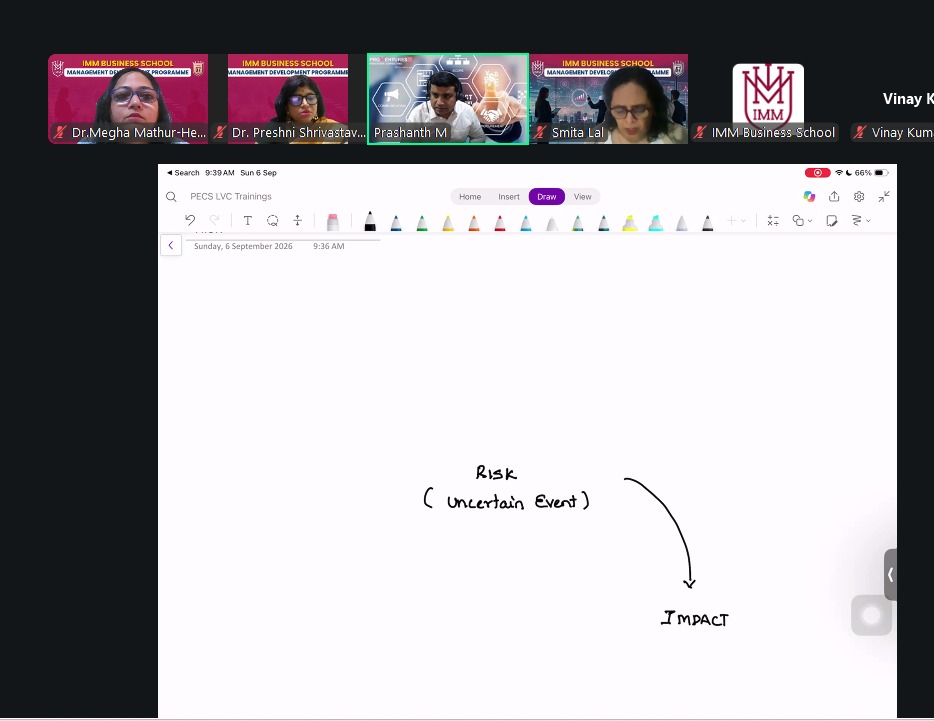Screen dimensions: 934x721
Task: Click the sticky note icon
Action: [832, 220]
